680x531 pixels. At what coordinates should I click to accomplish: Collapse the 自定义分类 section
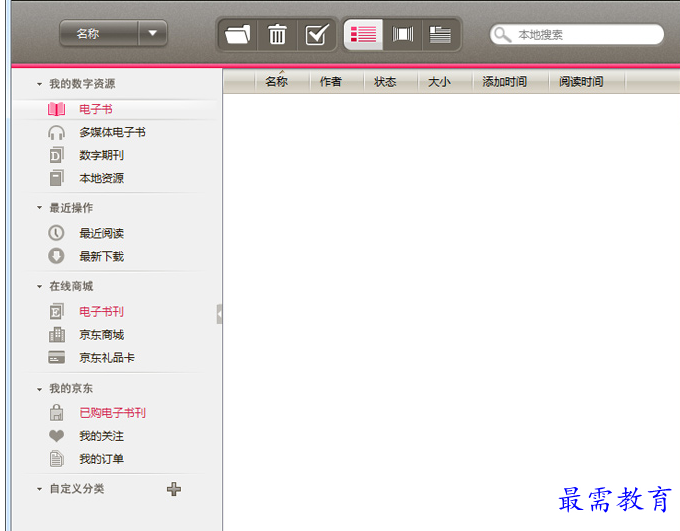click(x=39, y=489)
